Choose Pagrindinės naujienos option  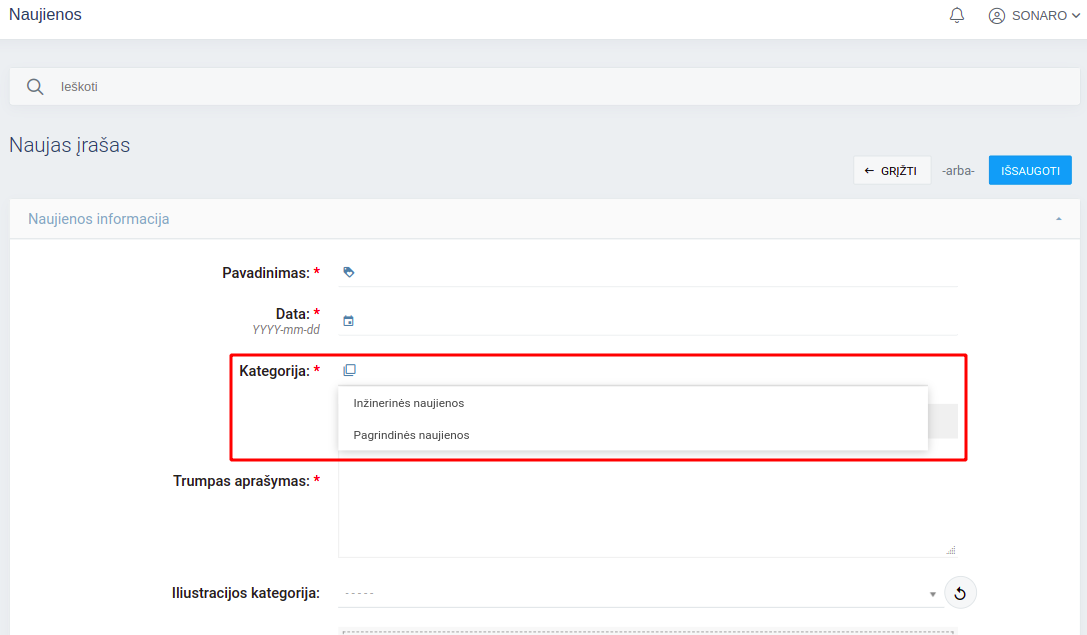tap(411, 435)
